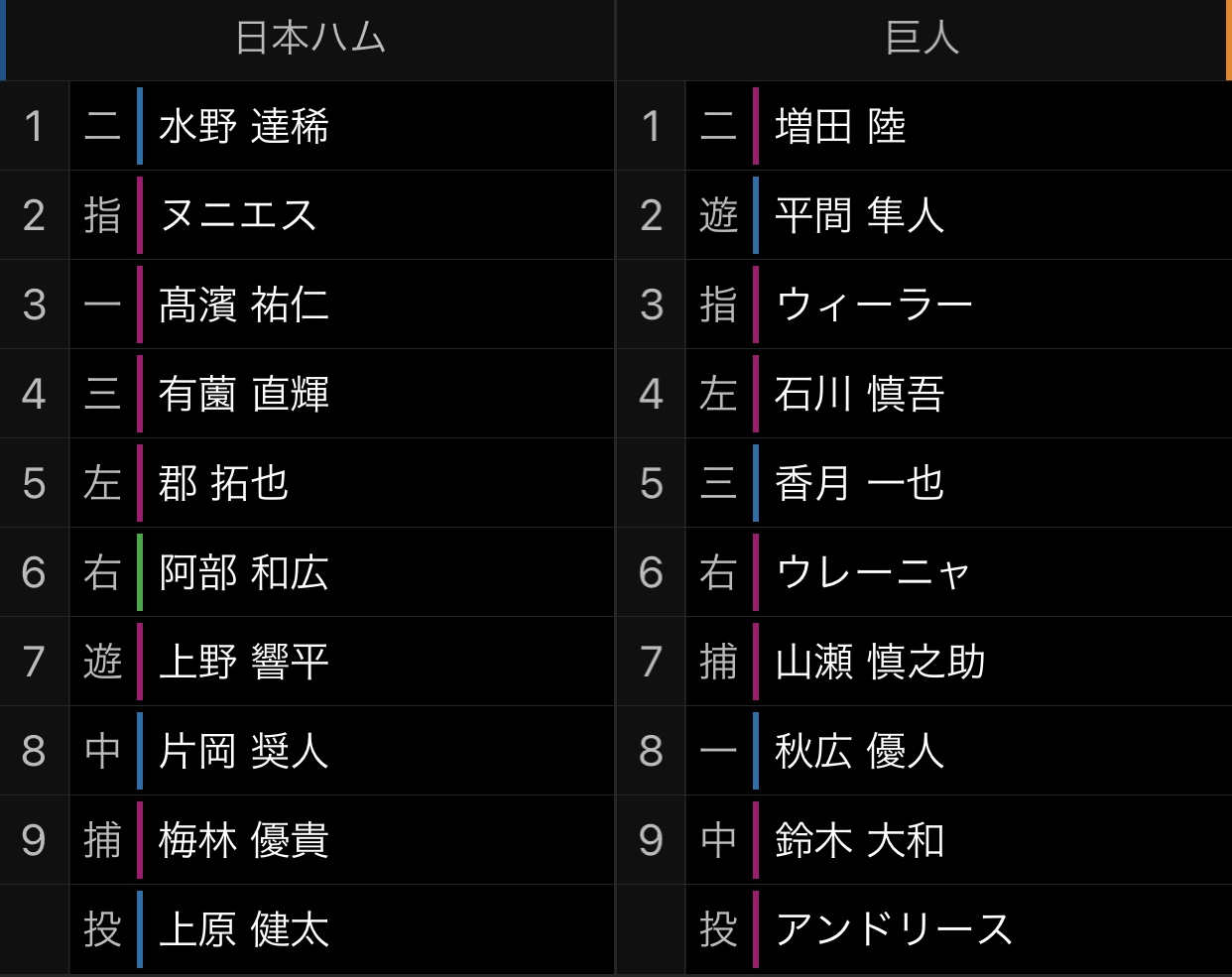Open player 有薗 直輝
Image resolution: width=1232 pixels, height=977 pixels.
244,394
